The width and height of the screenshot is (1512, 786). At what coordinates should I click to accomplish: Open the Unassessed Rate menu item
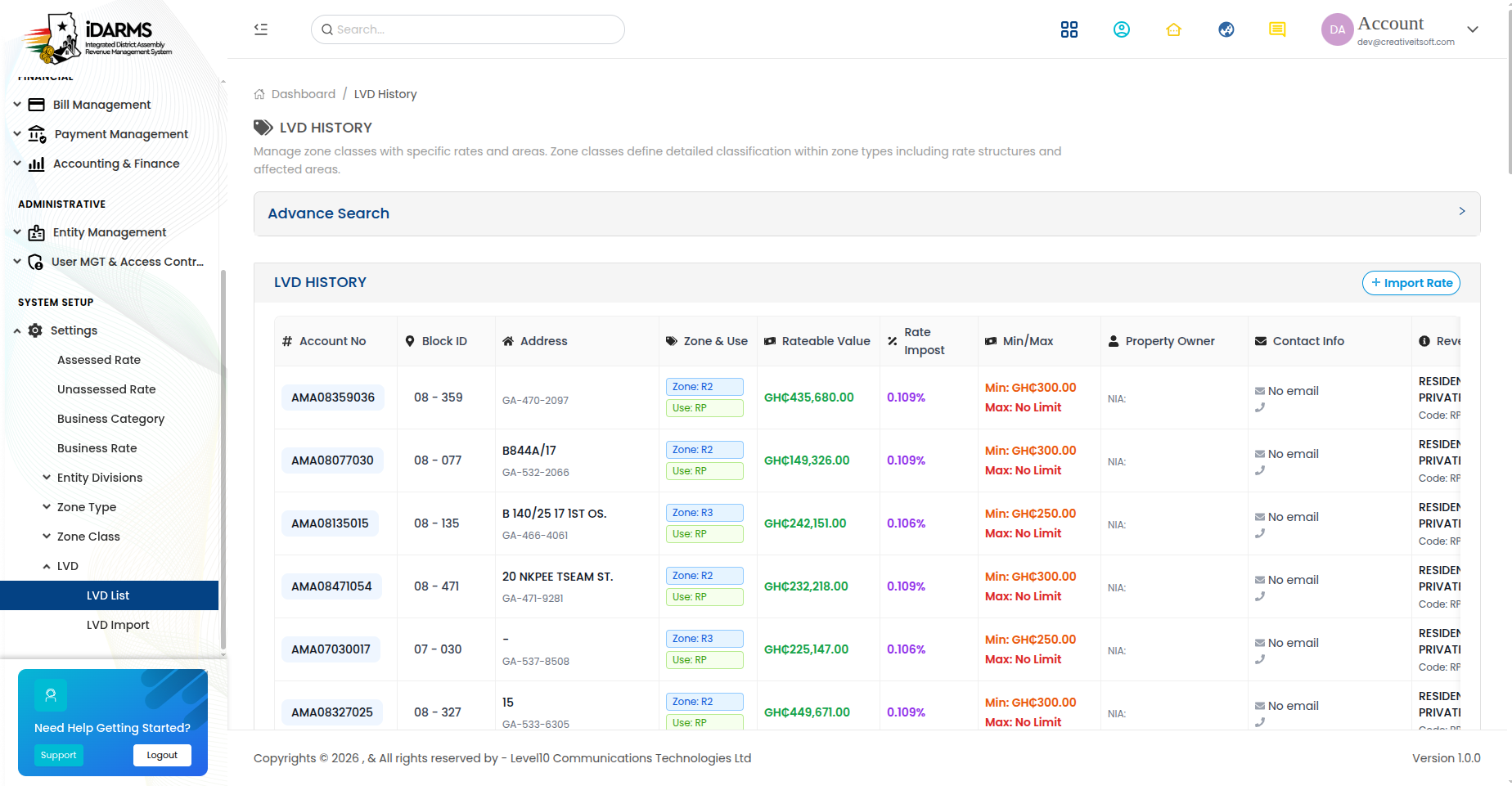[x=106, y=389]
